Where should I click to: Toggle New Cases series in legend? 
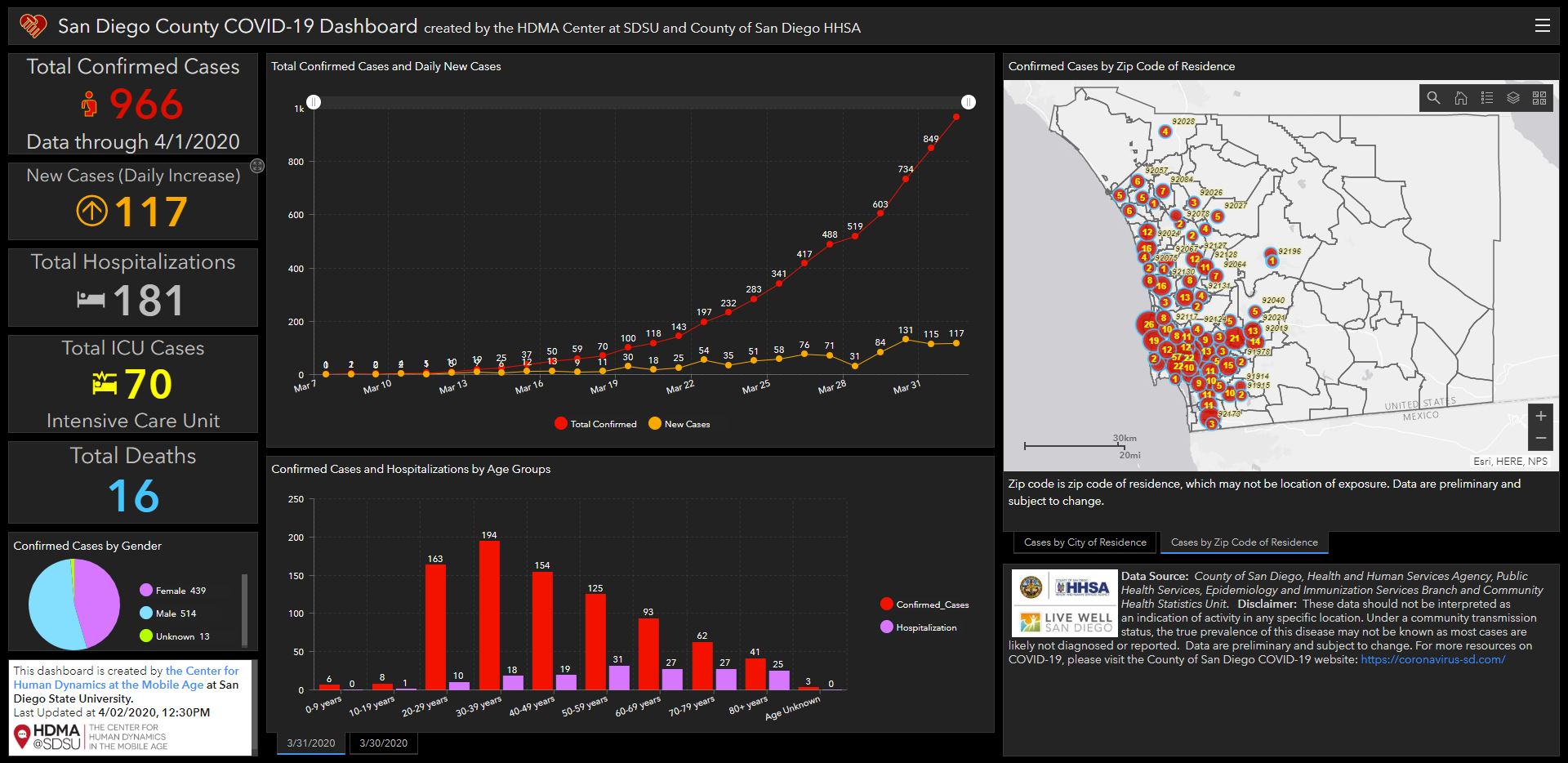pyautogui.click(x=679, y=424)
